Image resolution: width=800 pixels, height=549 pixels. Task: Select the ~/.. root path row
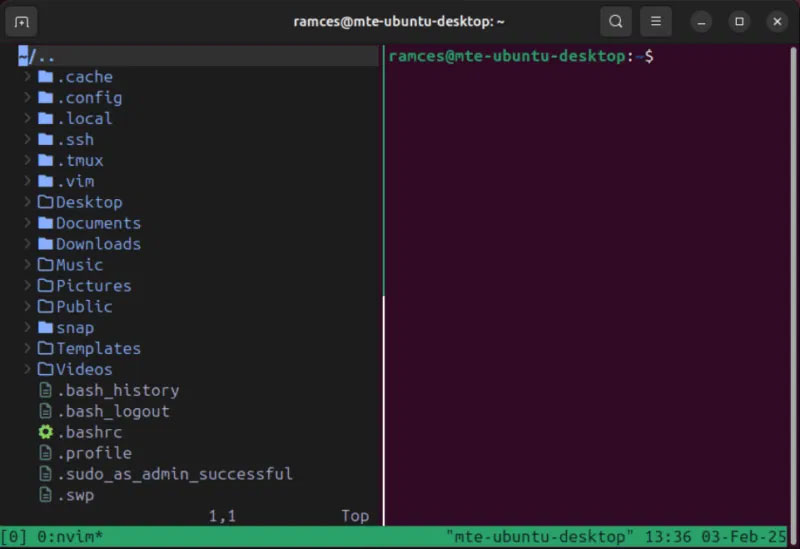(198, 56)
